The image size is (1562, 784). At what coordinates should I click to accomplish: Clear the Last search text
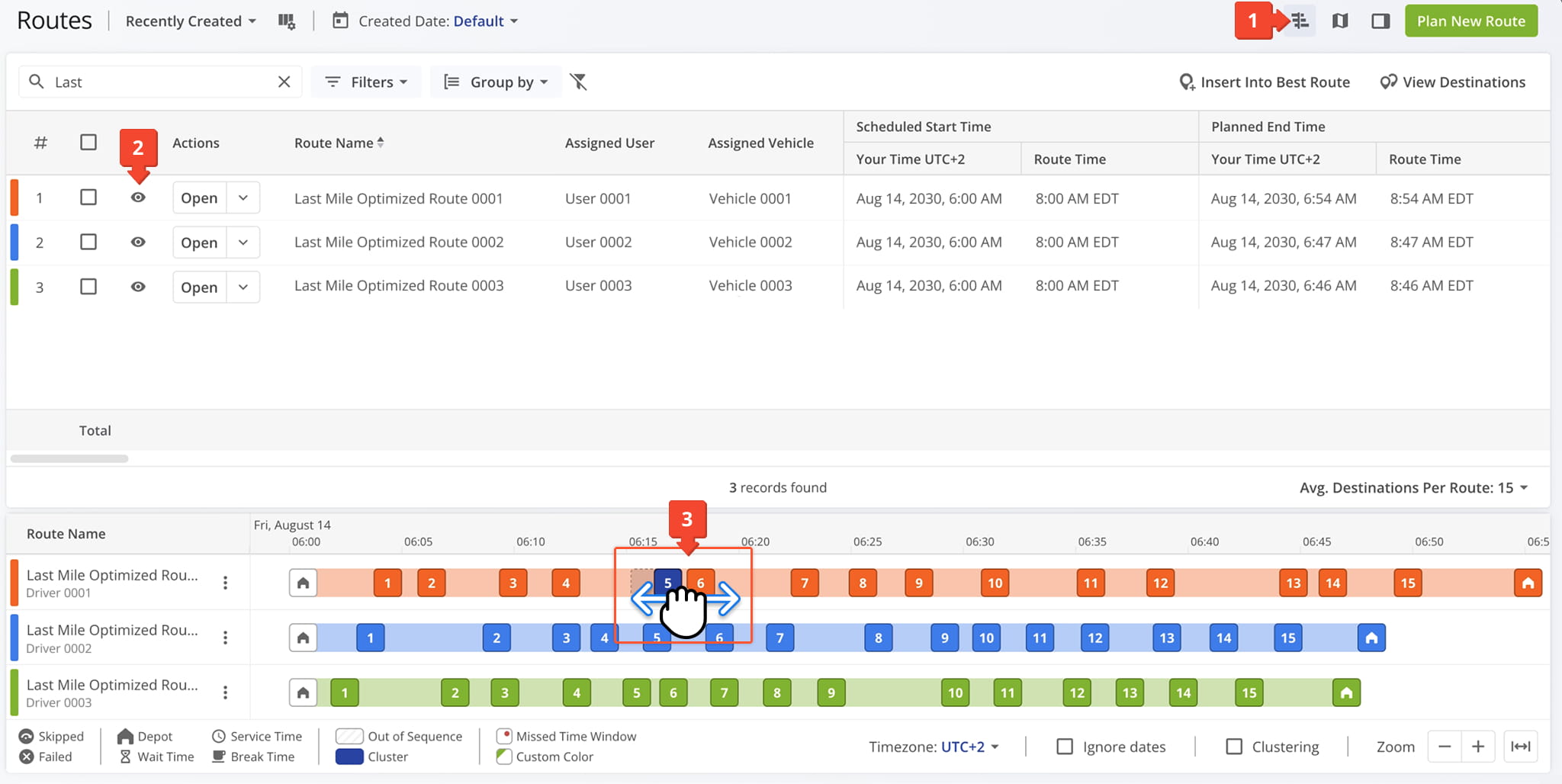pos(284,82)
